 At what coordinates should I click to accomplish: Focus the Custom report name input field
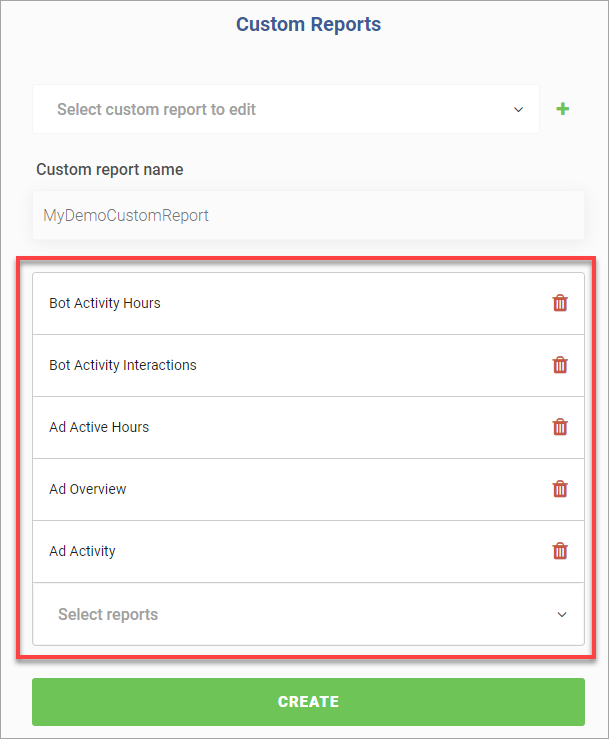tap(308, 215)
